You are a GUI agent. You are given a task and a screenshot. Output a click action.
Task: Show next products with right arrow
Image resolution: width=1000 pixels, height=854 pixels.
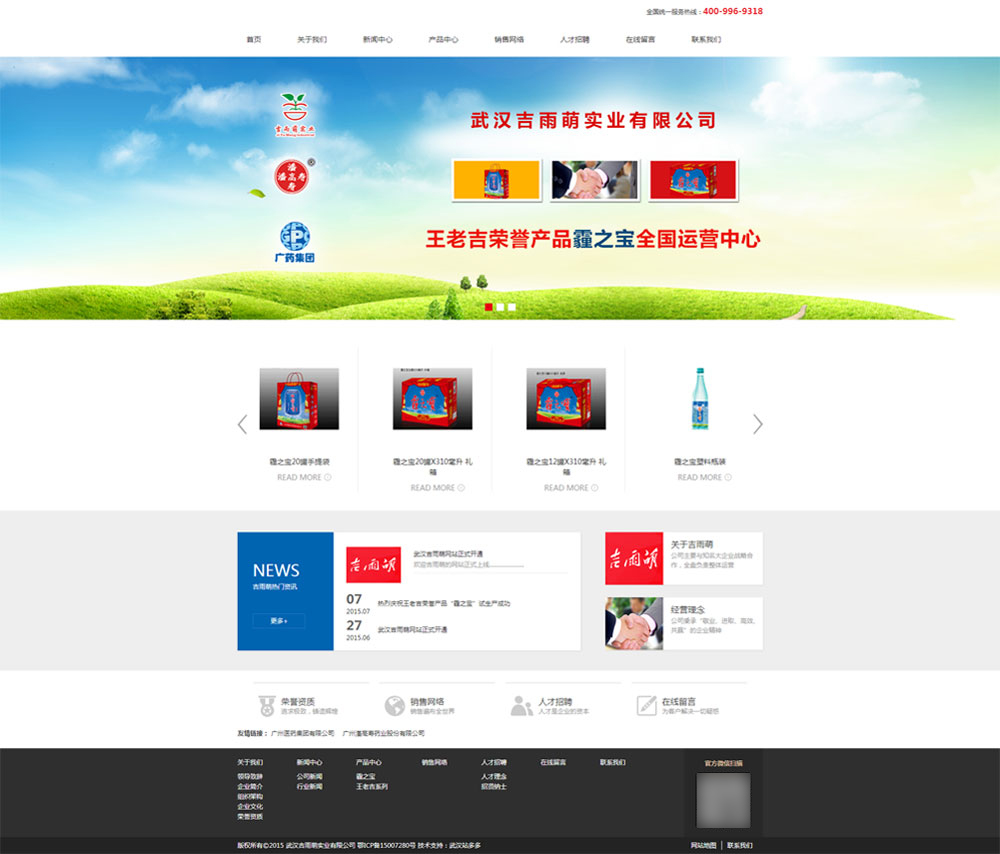click(x=758, y=424)
